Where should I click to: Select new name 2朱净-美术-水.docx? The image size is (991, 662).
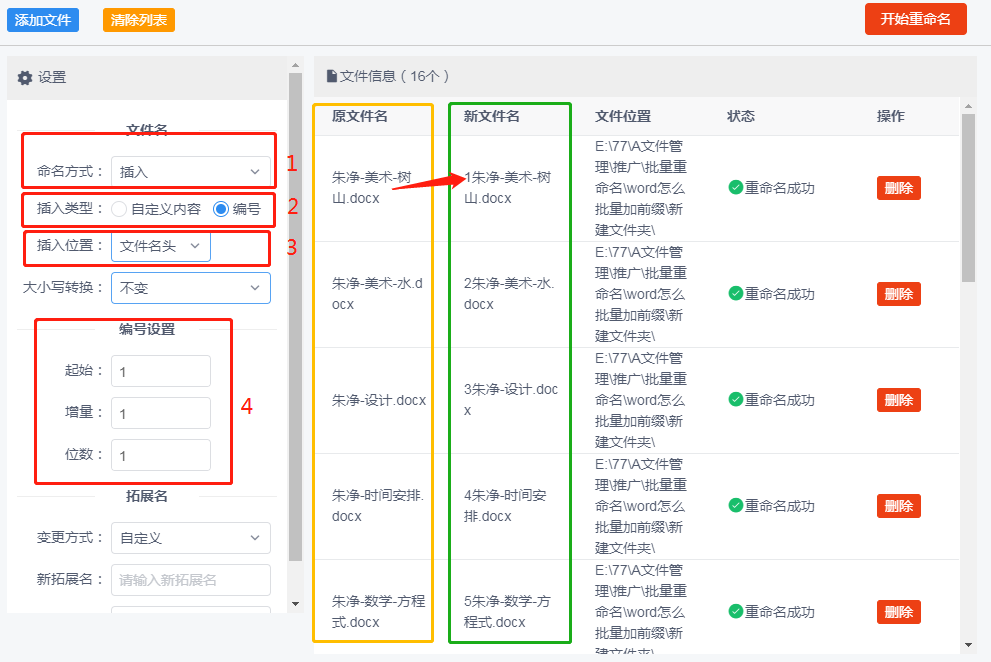tap(509, 294)
